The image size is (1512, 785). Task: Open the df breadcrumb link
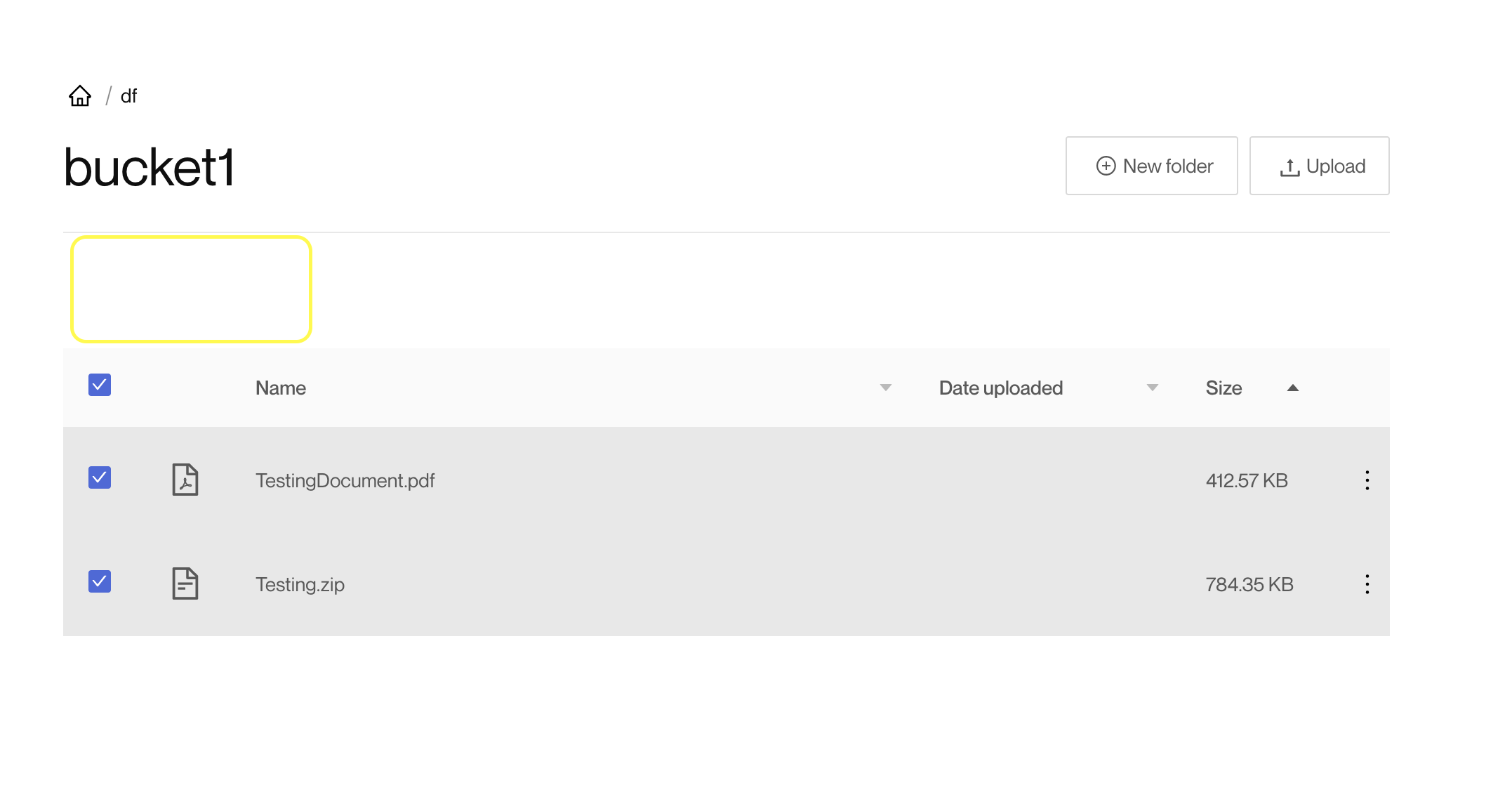tap(128, 96)
